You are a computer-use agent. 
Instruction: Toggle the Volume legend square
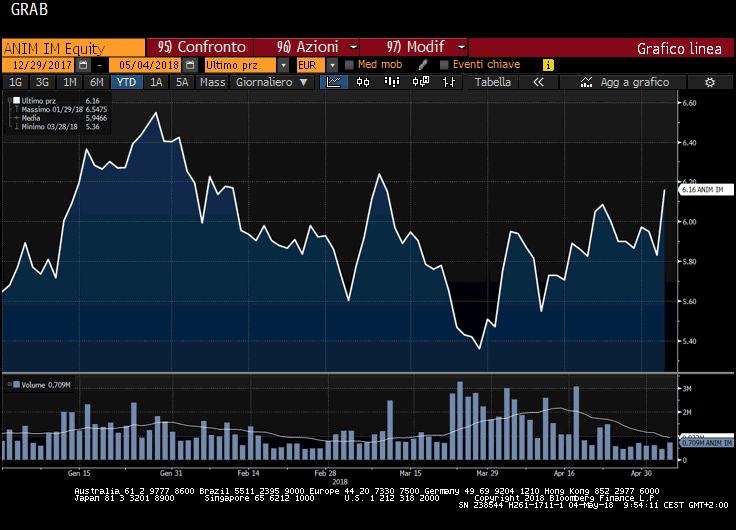tap(17, 385)
